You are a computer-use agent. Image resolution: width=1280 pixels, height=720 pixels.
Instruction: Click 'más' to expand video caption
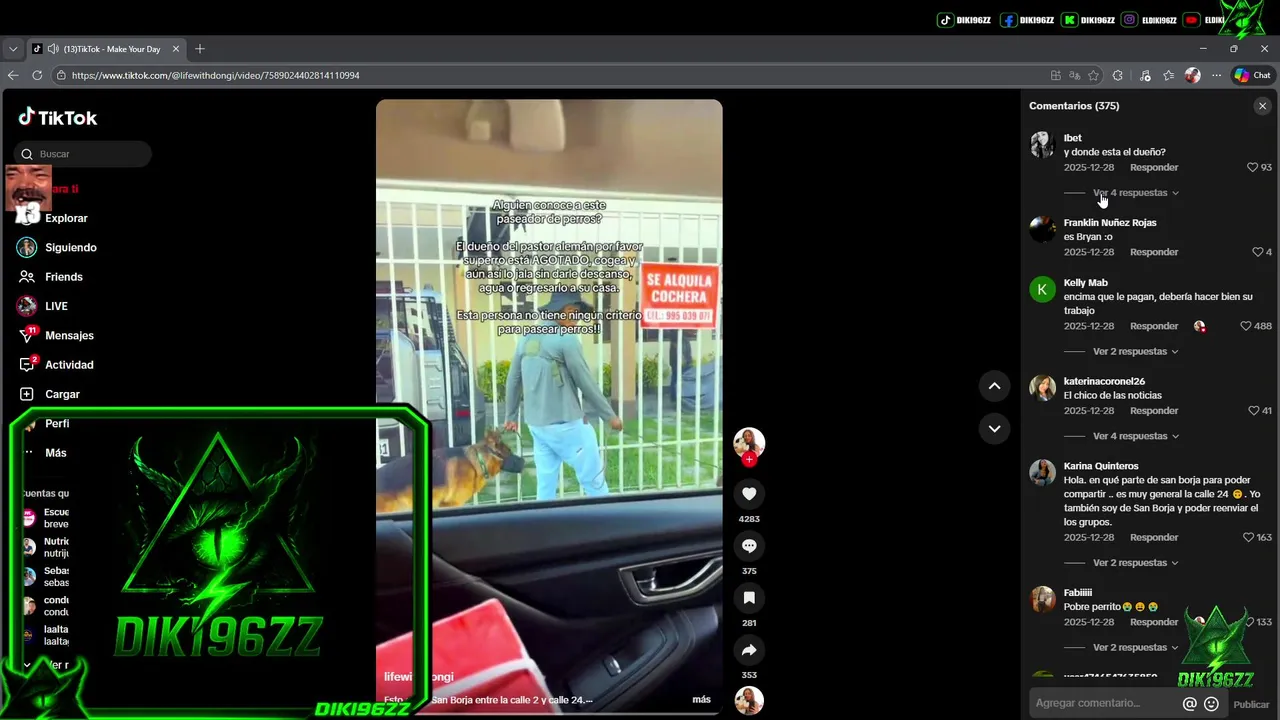701,700
